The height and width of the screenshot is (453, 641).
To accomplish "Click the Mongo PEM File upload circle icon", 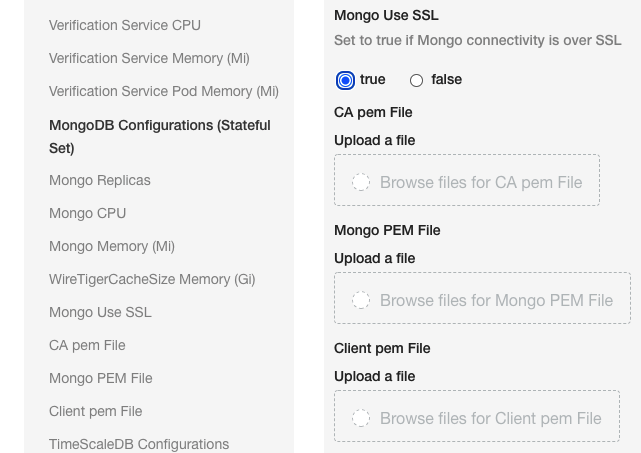I will pyautogui.click(x=361, y=300).
